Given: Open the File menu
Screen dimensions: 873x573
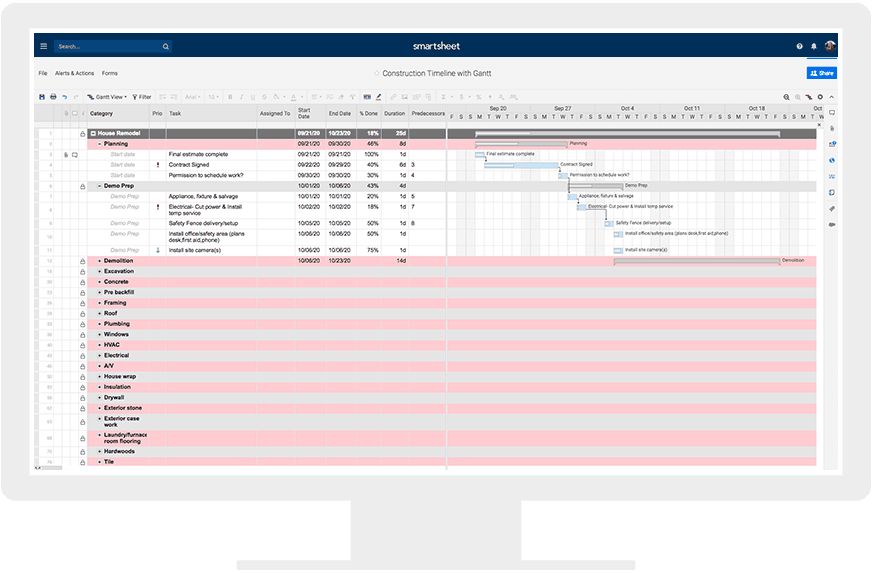Looking at the screenshot, I should 43,73.
